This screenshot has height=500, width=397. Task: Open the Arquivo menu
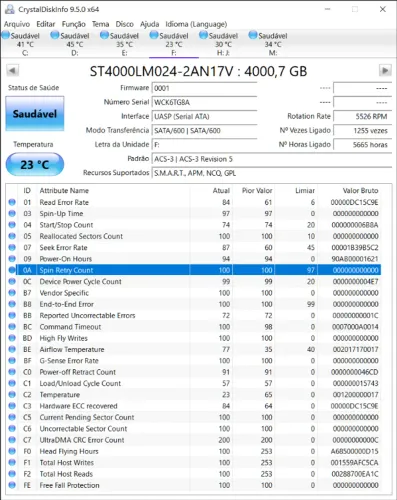point(17,24)
